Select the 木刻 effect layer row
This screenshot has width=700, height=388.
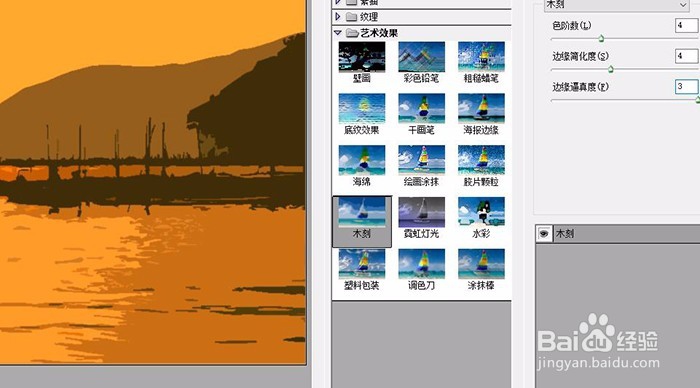(x=617, y=234)
